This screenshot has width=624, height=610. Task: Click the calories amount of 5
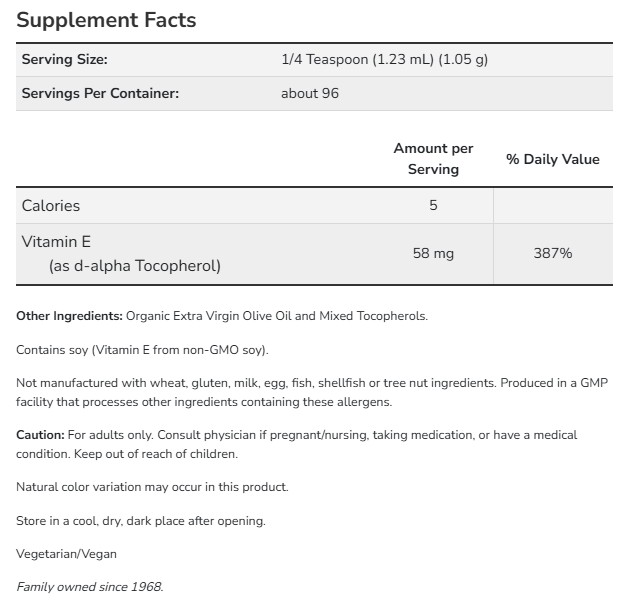(x=433, y=206)
